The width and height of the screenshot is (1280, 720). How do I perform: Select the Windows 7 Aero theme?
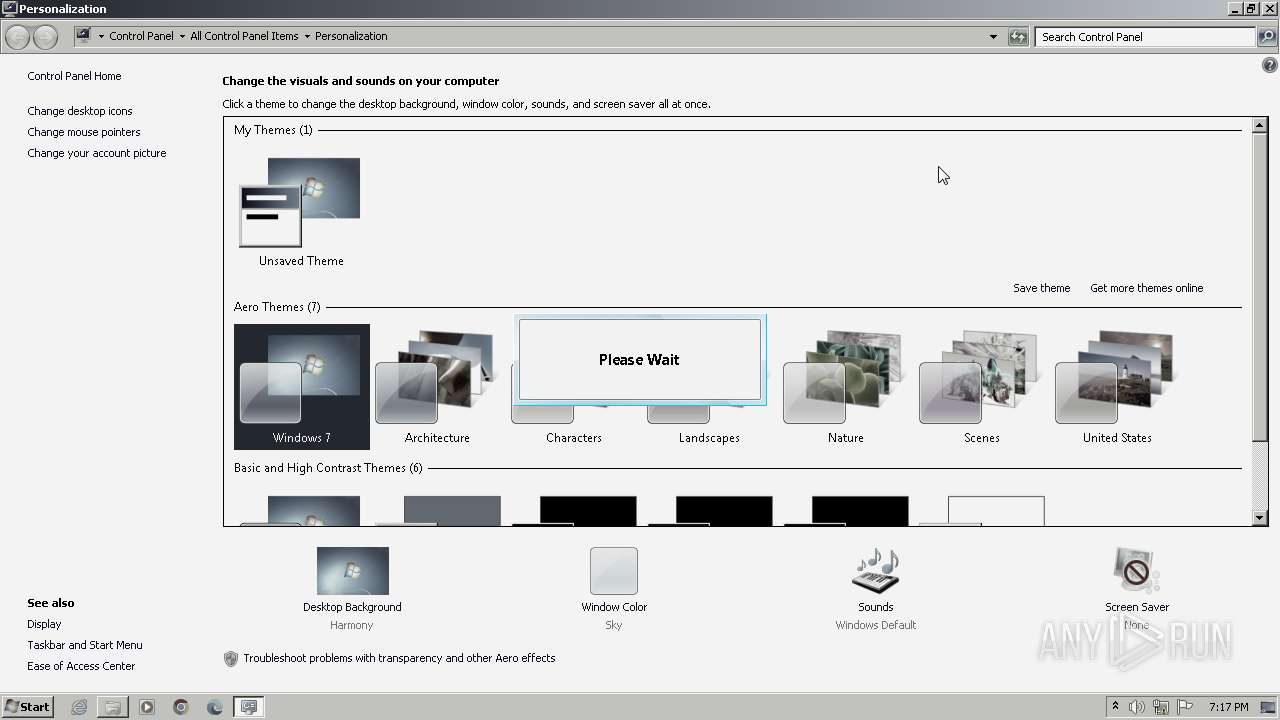click(301, 387)
